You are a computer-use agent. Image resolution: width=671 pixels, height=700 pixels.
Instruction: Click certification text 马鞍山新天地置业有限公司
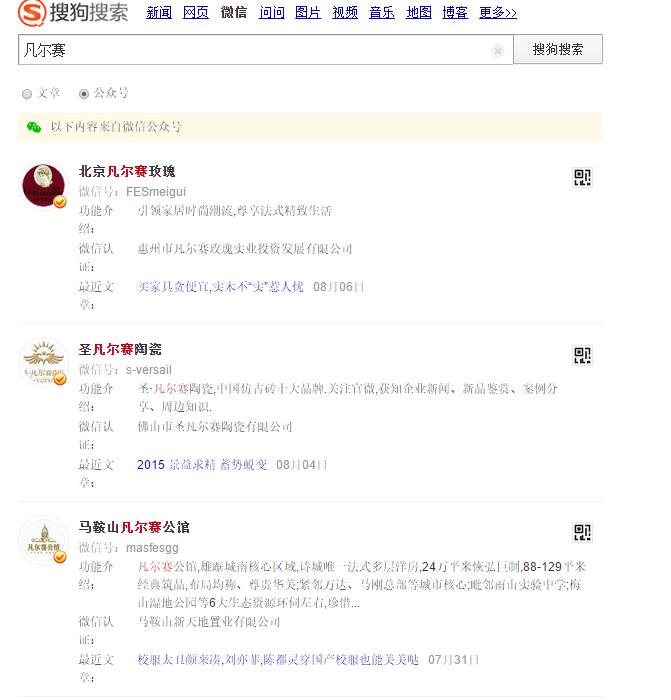point(209,621)
